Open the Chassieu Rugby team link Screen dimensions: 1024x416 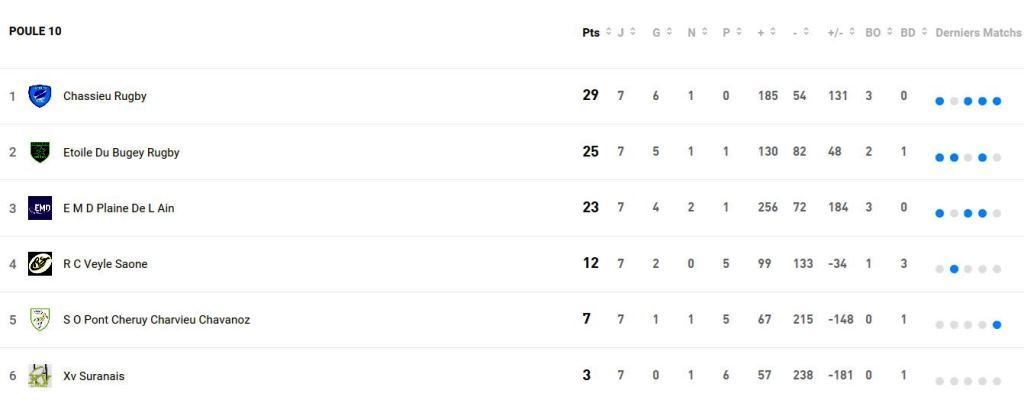105,96
